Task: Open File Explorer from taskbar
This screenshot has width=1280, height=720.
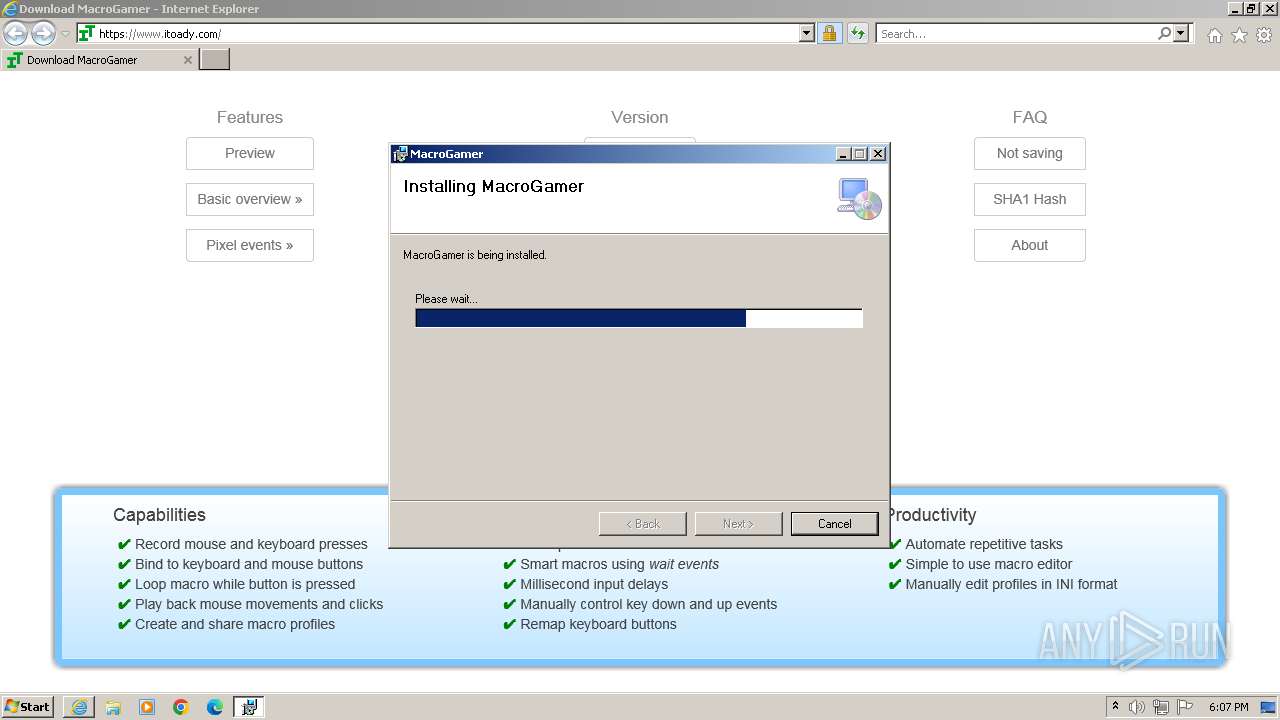Action: click(x=113, y=707)
